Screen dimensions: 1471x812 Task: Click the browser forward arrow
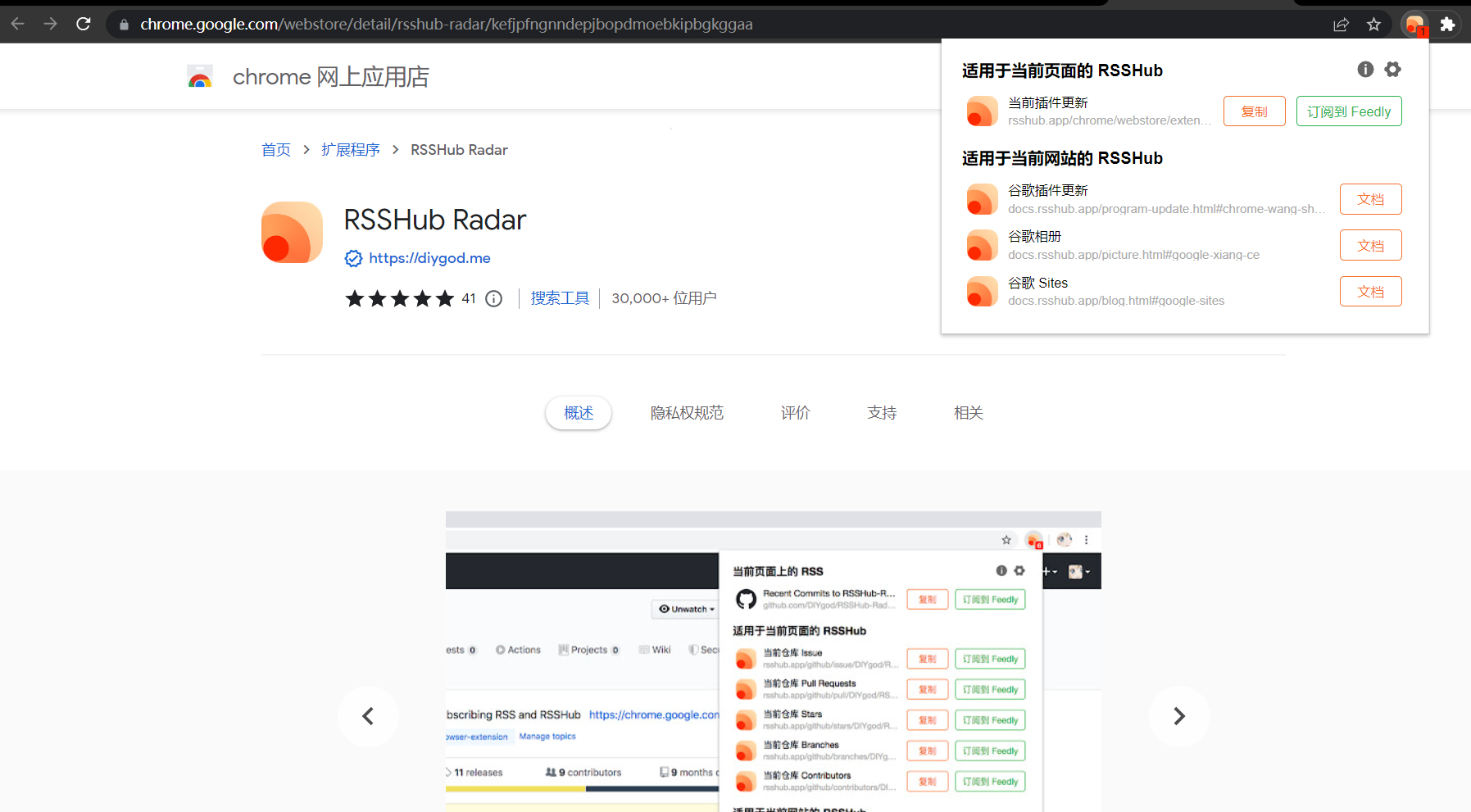51,24
